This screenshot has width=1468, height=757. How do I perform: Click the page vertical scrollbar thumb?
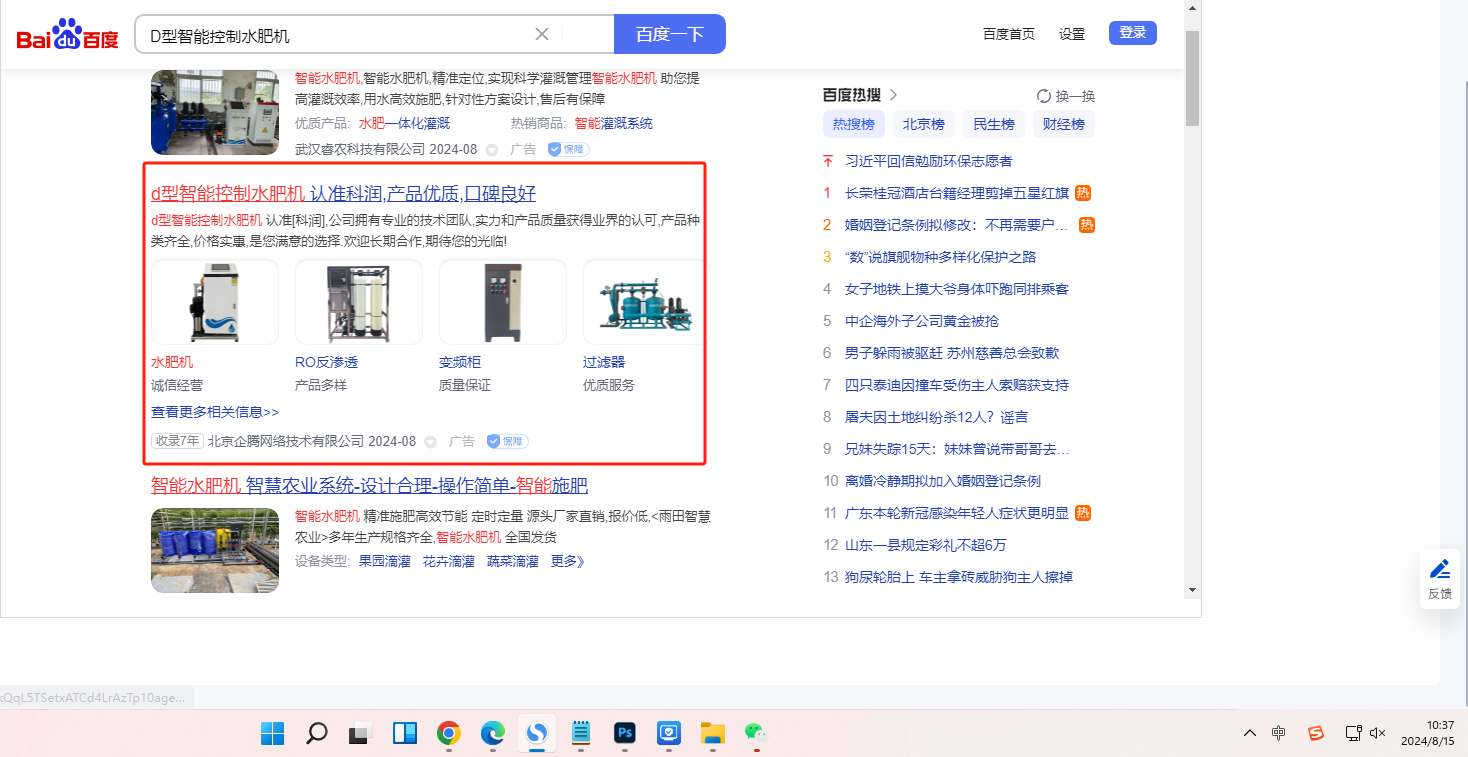pyautogui.click(x=1191, y=77)
